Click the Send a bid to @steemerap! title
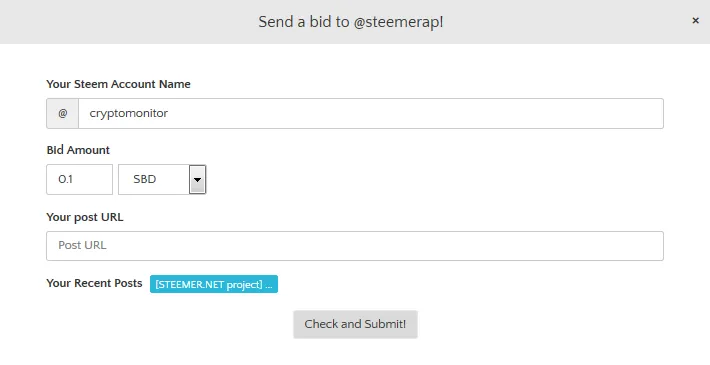 (x=350, y=22)
